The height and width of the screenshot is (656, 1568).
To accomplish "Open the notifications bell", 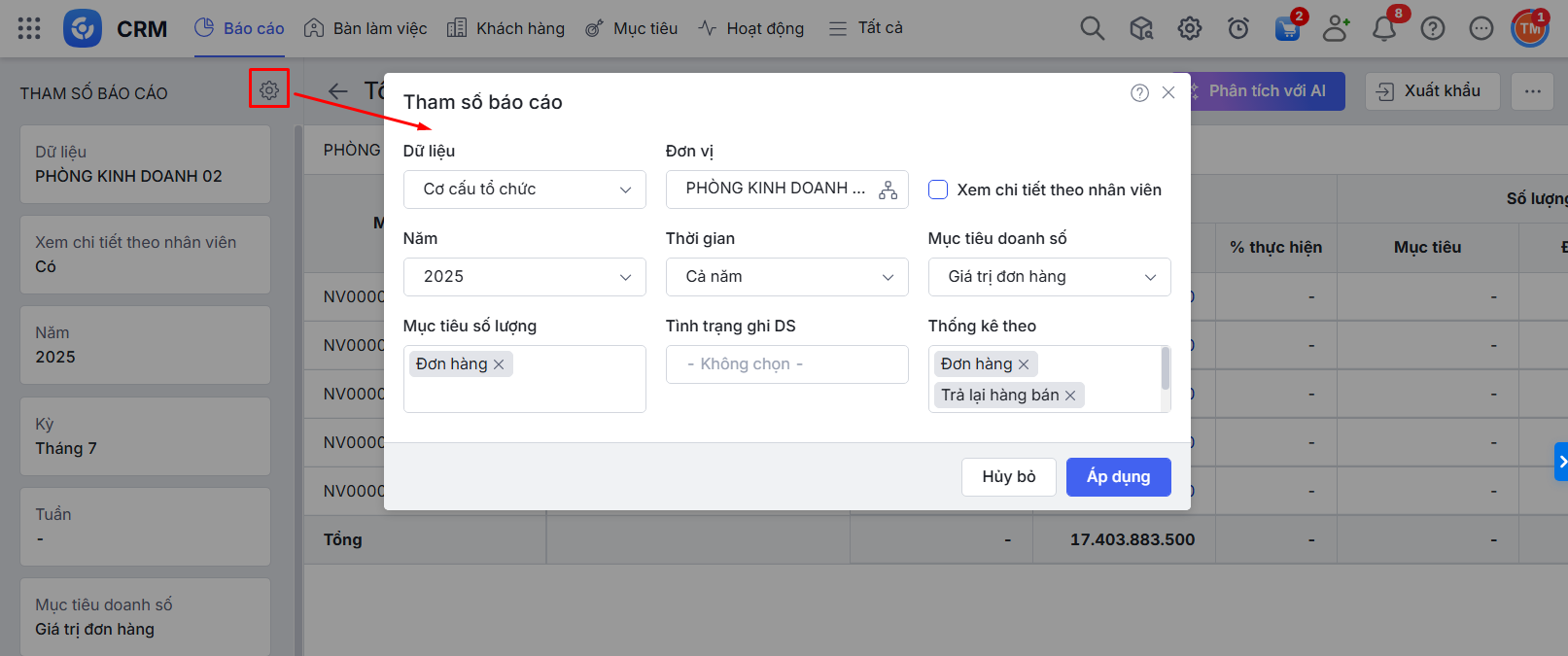I will pyautogui.click(x=1383, y=28).
